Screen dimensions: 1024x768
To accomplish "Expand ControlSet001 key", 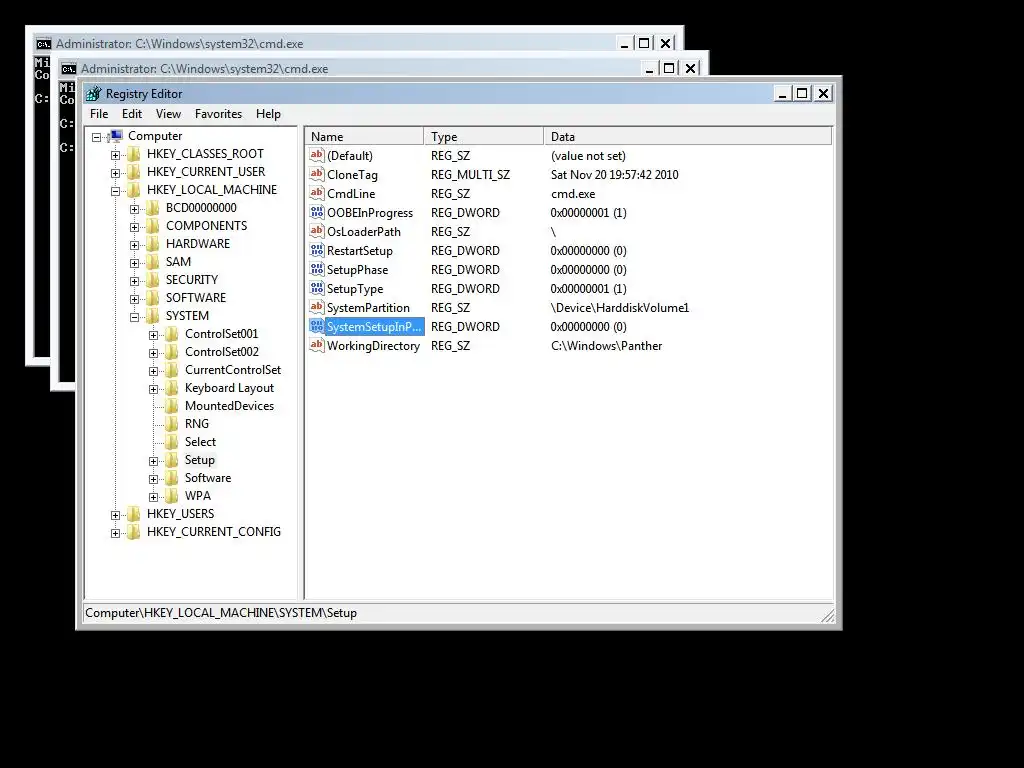I will pyautogui.click(x=153, y=335).
